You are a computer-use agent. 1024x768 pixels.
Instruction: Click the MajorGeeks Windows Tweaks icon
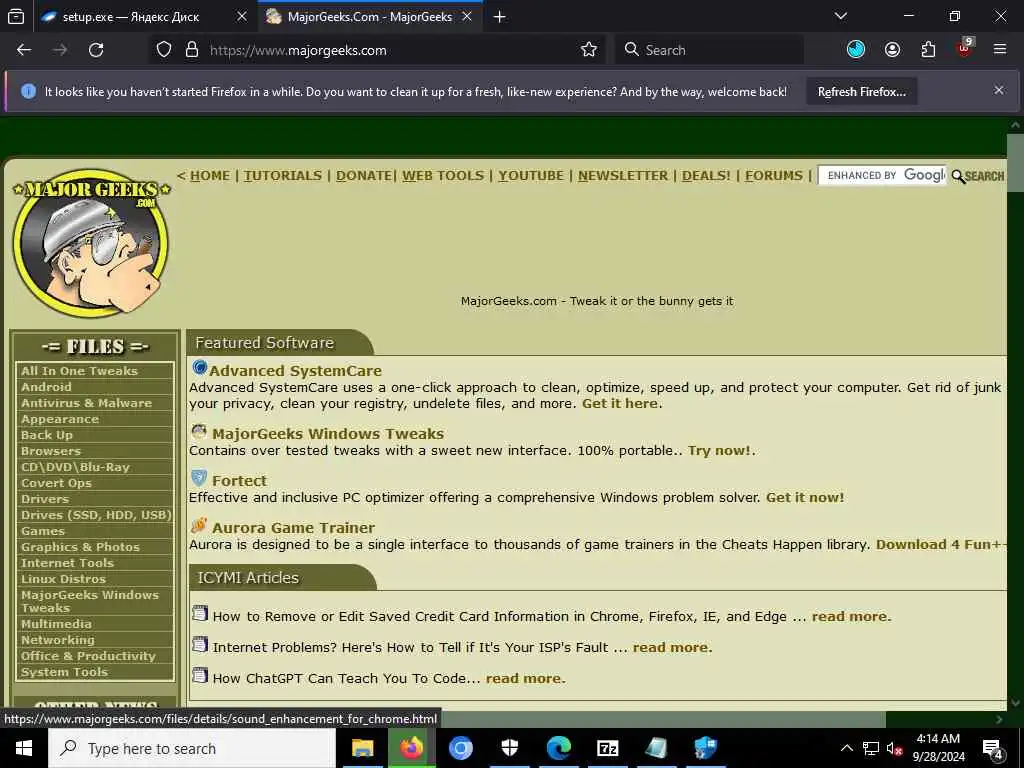[x=199, y=431]
